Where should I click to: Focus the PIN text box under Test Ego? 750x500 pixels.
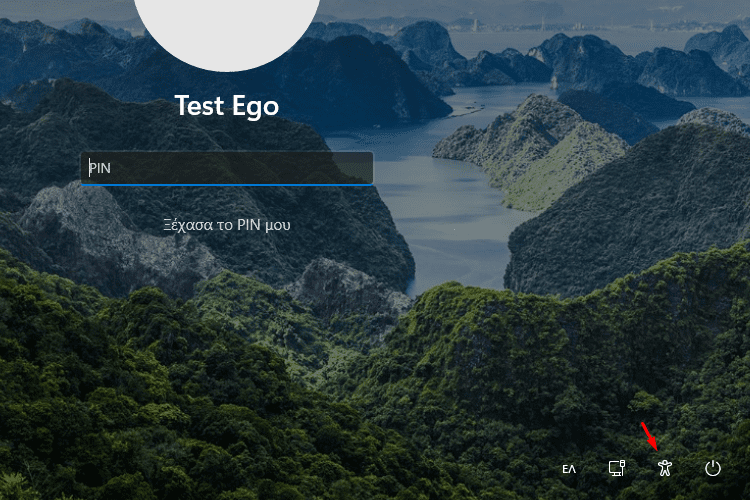click(227, 168)
